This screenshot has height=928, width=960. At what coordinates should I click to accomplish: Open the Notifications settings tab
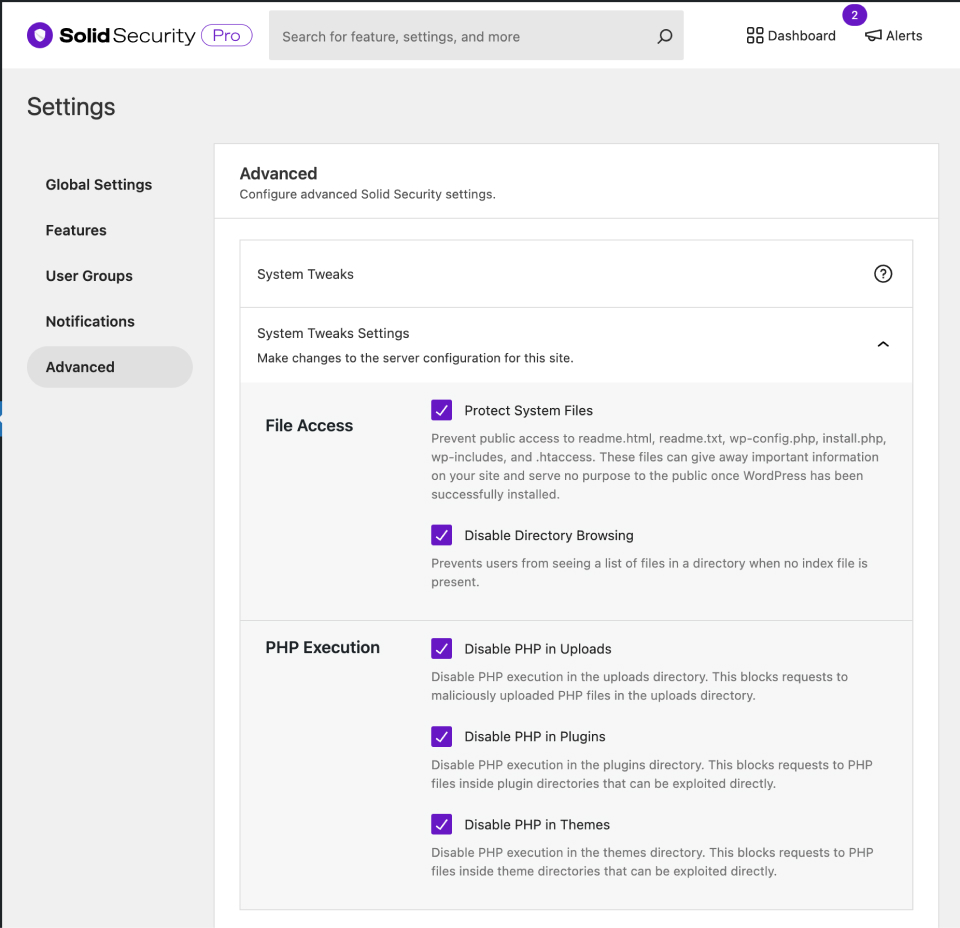click(x=90, y=321)
